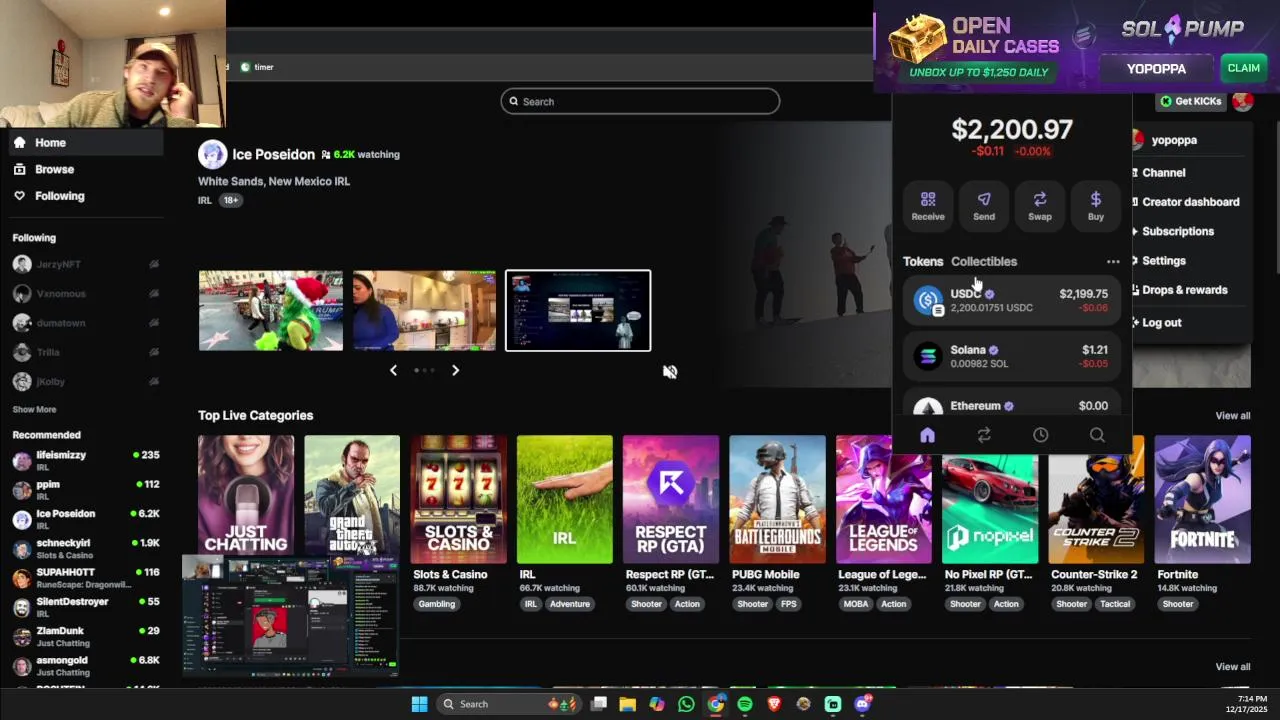Choose Log out in user menu
Image resolution: width=1280 pixels, height=720 pixels.
tap(1161, 322)
